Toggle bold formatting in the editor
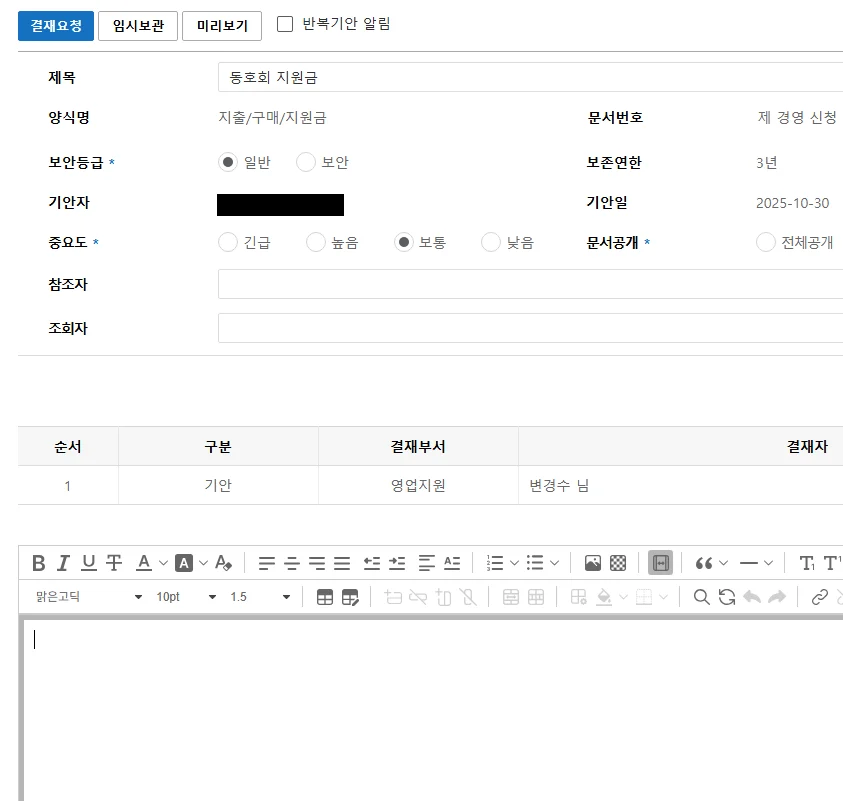The width and height of the screenshot is (843, 801). pyautogui.click(x=39, y=563)
